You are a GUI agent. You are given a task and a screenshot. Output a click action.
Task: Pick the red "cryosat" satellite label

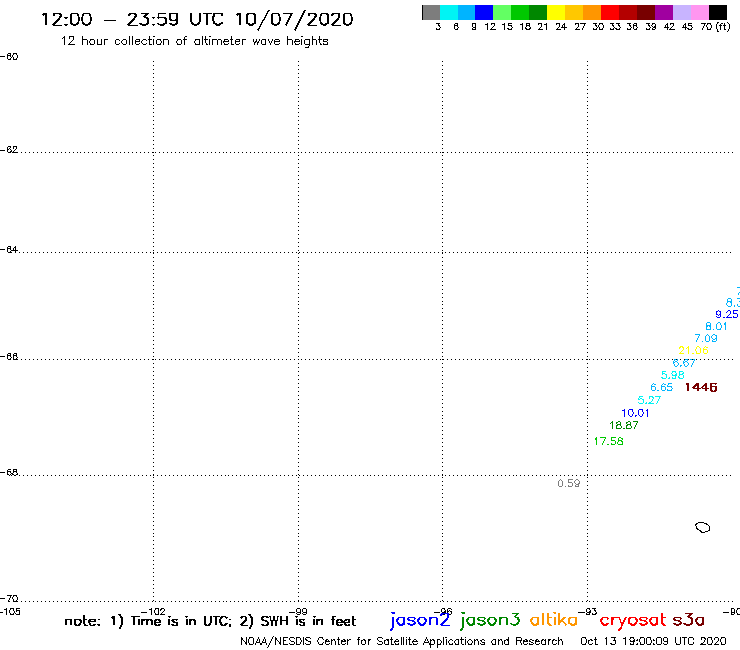click(633, 621)
